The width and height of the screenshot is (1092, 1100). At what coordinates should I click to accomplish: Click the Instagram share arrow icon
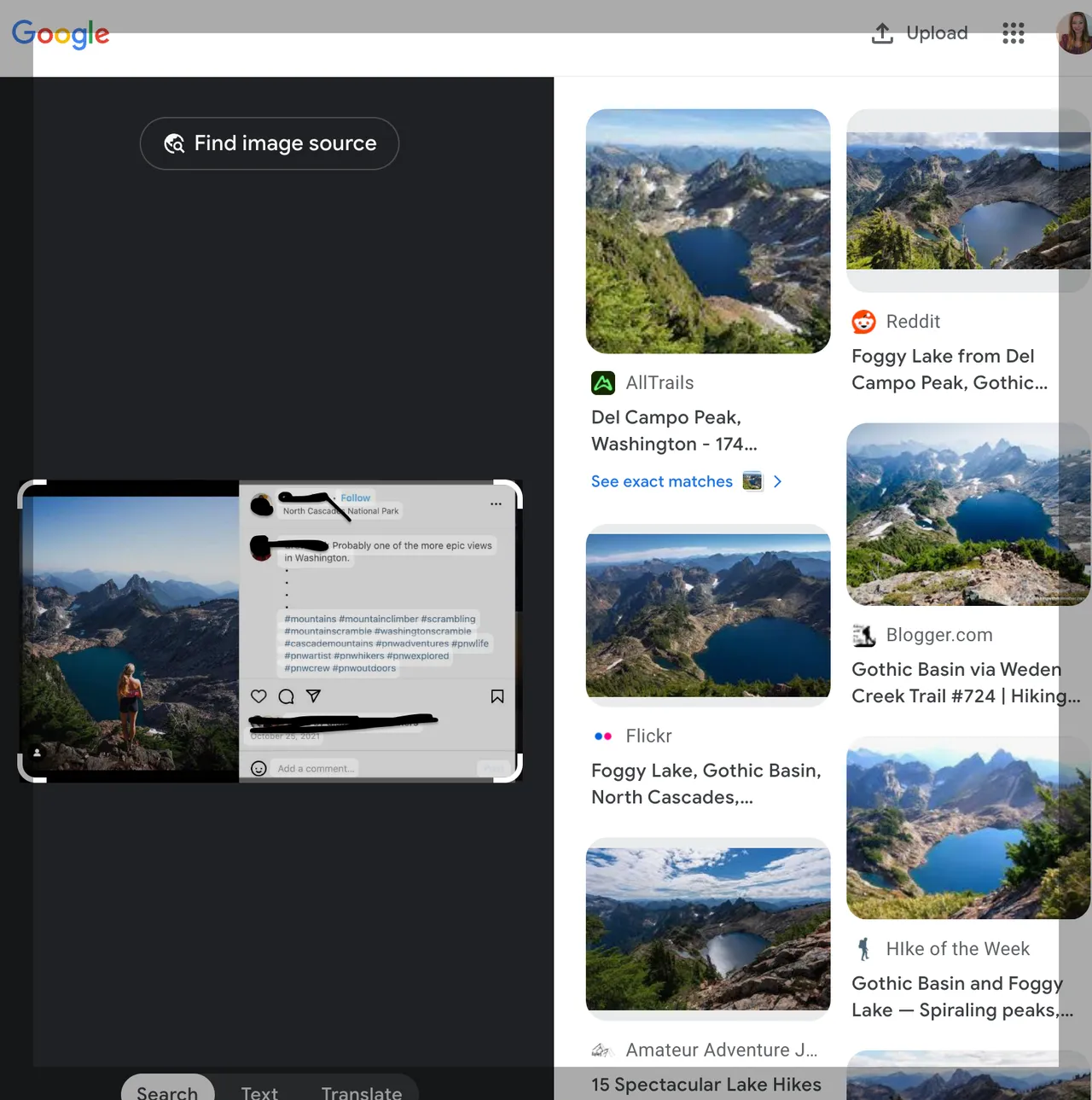click(313, 696)
